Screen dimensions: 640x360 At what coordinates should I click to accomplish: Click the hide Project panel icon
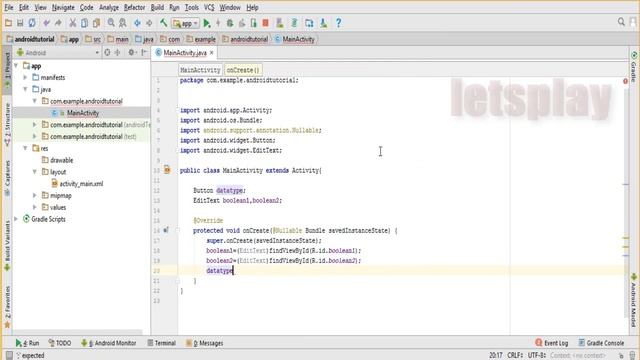coord(144,53)
